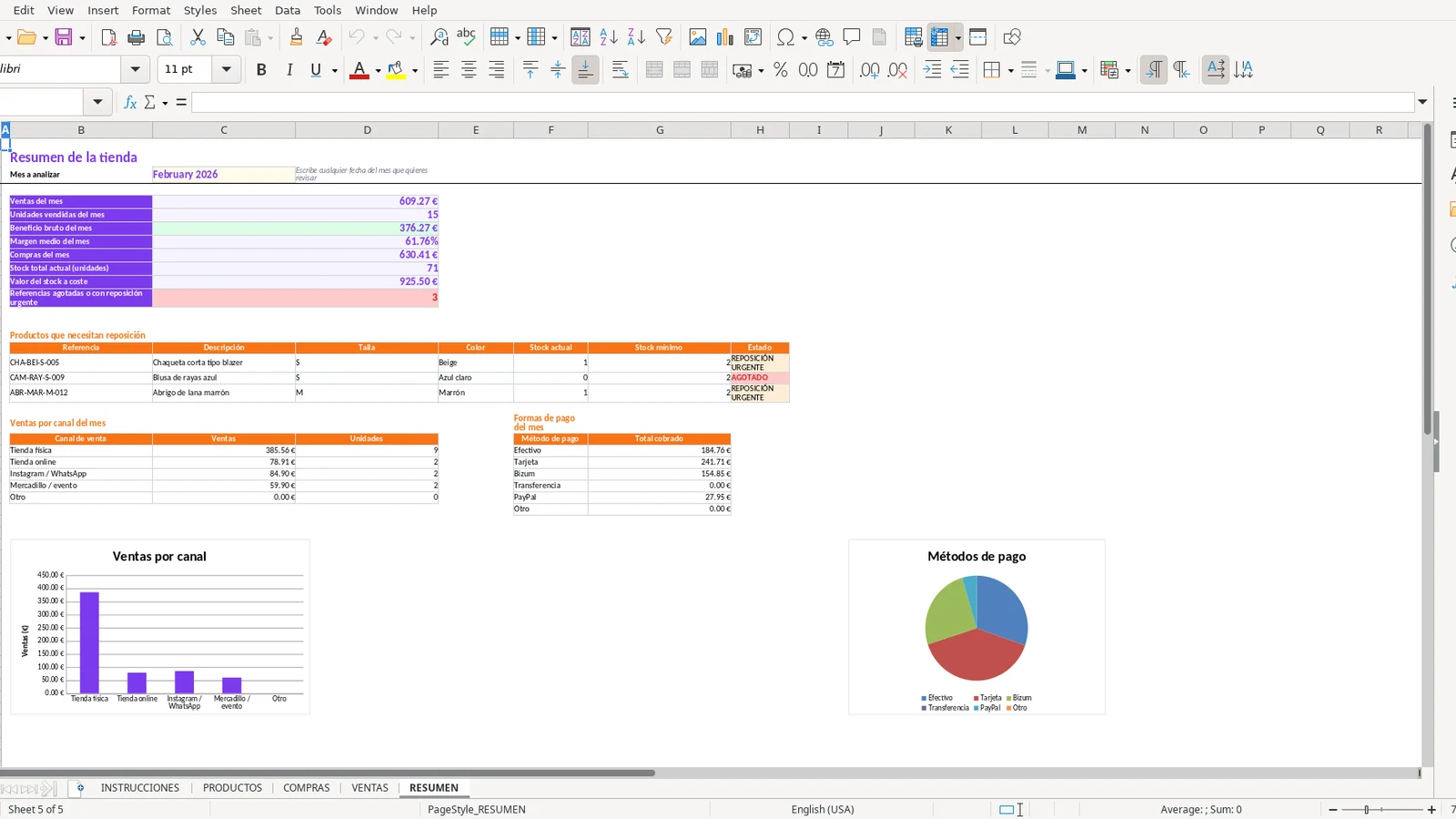This screenshot has width=1456, height=819.
Task: Expand the formula bar
Action: click(x=1422, y=102)
